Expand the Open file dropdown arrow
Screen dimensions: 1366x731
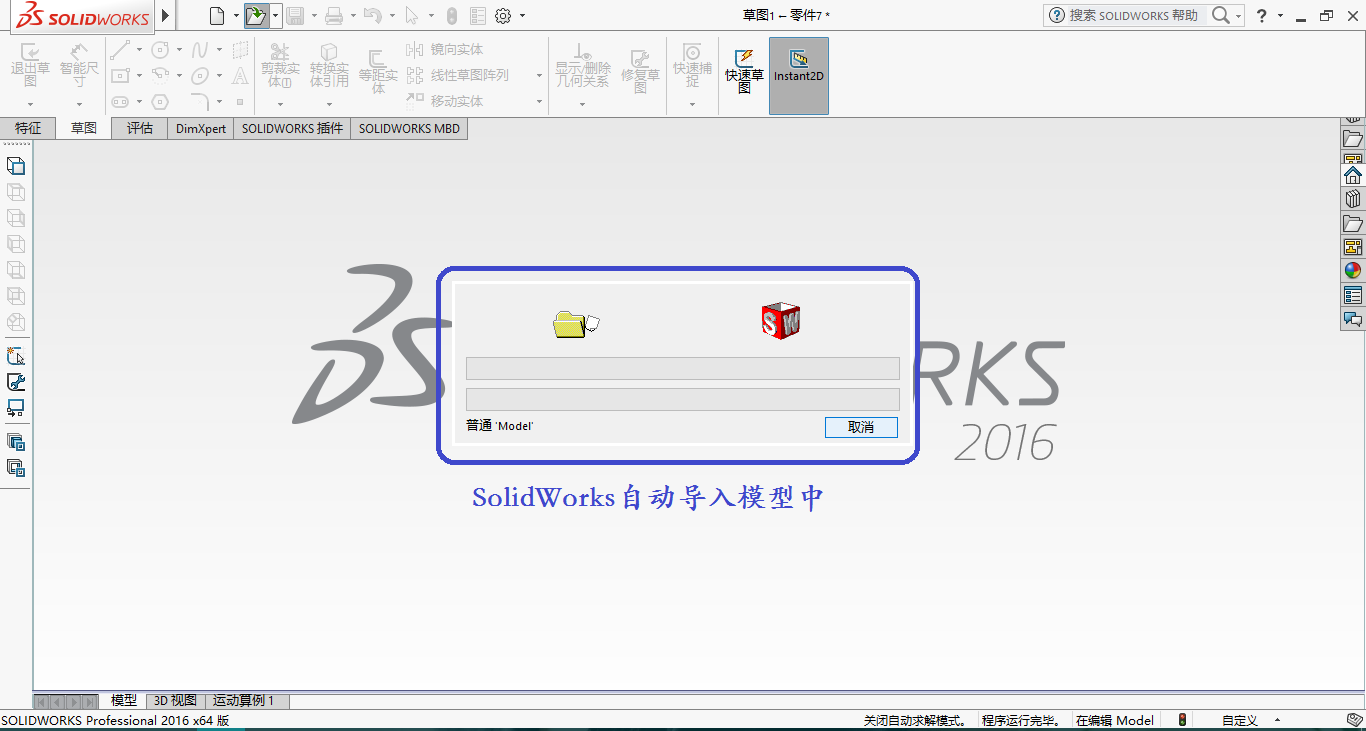[276, 16]
